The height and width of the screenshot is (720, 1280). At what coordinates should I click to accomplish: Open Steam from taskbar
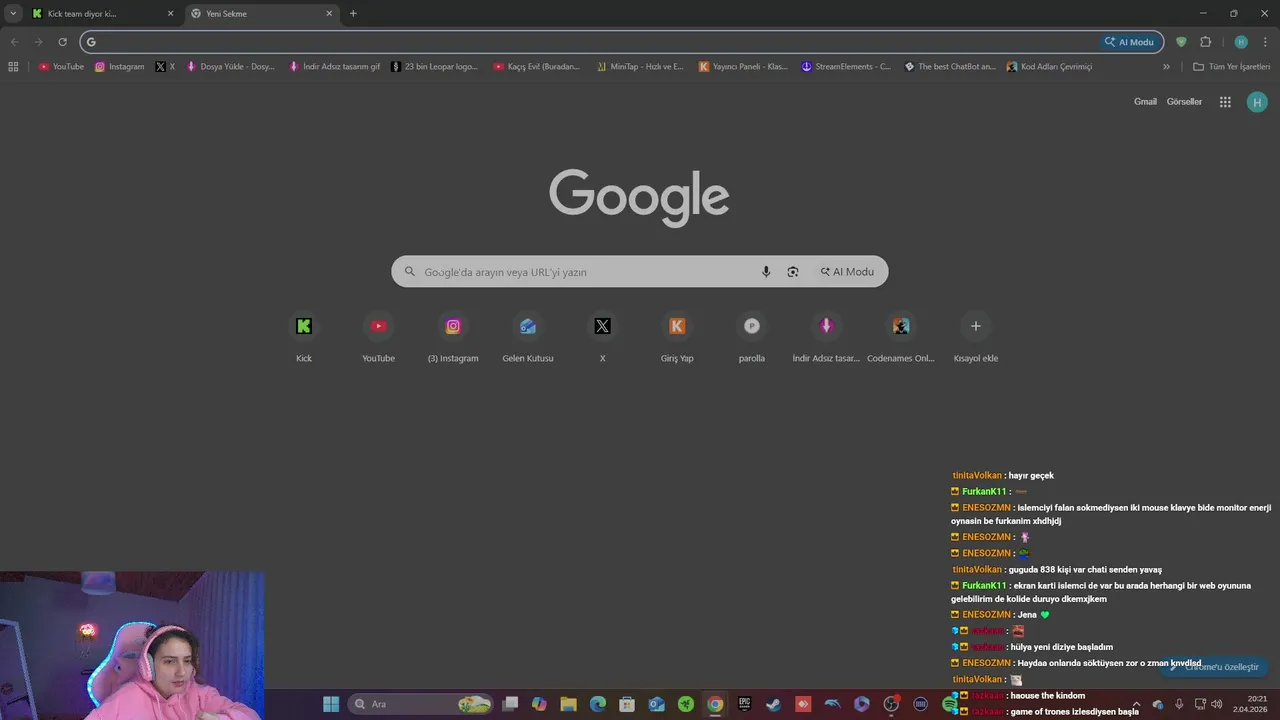773,704
